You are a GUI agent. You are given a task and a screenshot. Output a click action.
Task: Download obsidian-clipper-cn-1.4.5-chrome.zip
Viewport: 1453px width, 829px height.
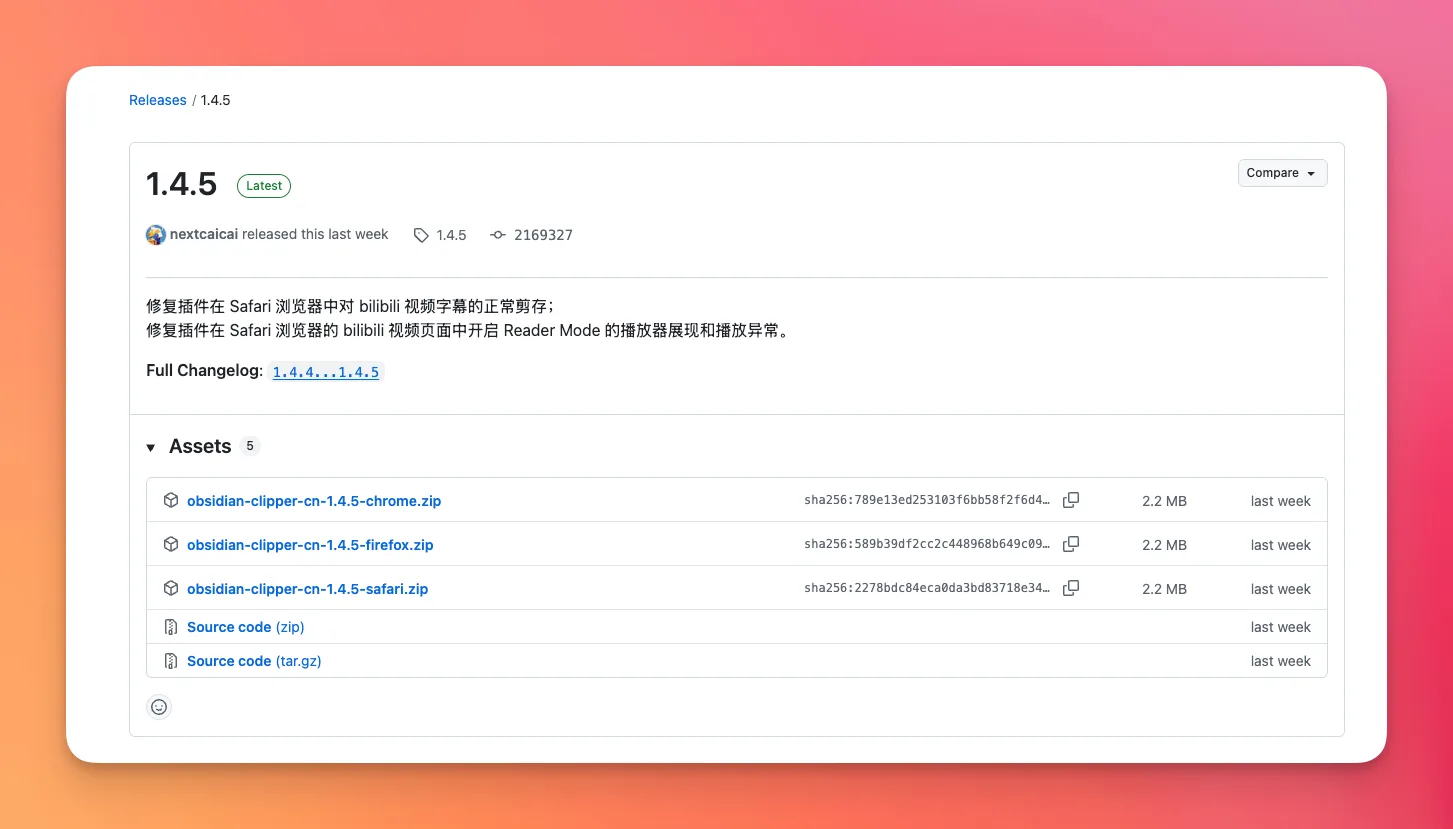coord(314,501)
